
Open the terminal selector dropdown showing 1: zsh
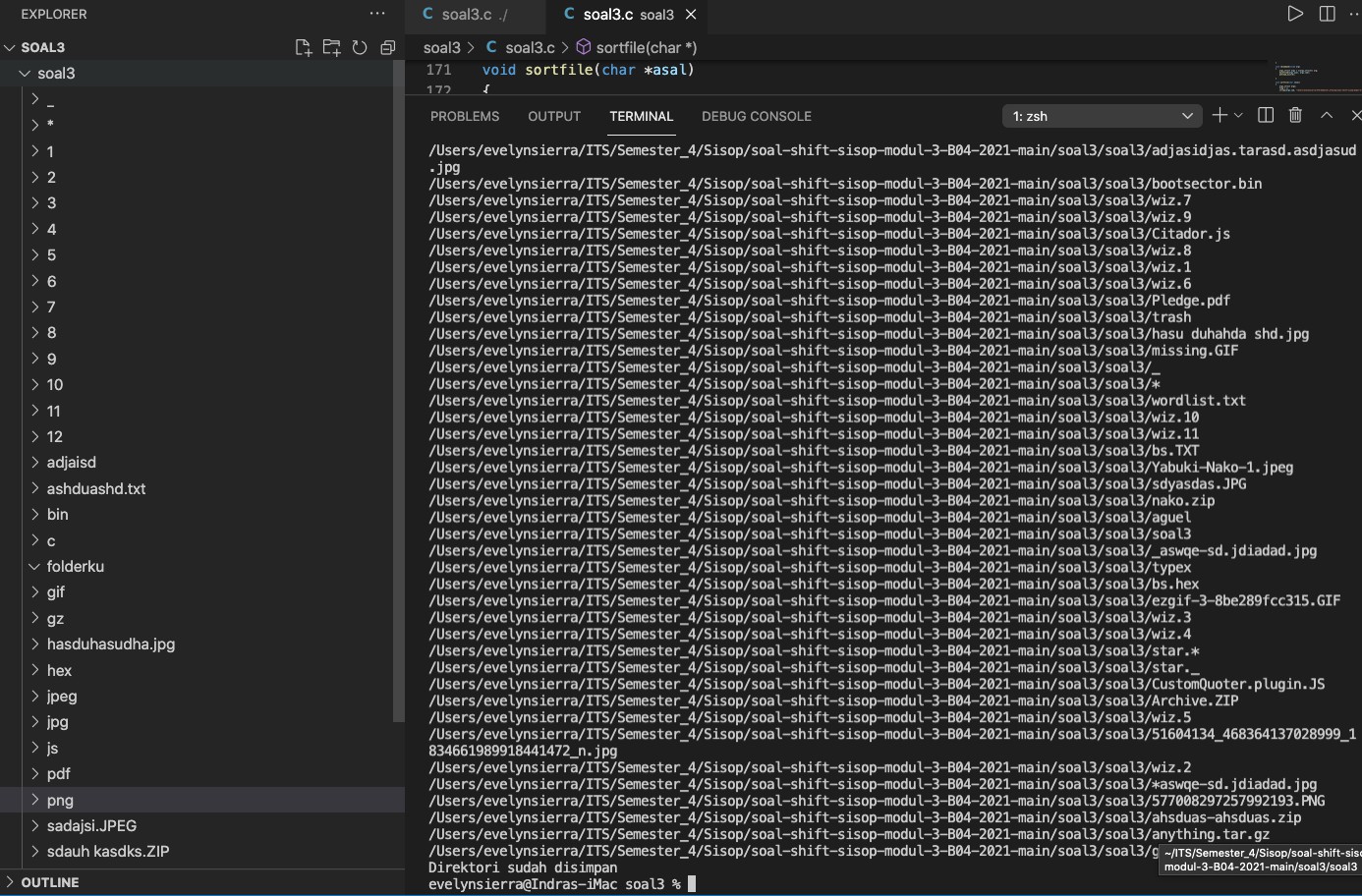(1101, 115)
